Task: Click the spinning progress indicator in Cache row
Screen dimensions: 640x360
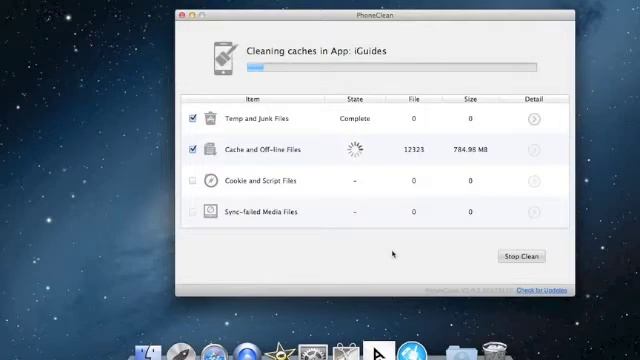Action: click(x=355, y=149)
